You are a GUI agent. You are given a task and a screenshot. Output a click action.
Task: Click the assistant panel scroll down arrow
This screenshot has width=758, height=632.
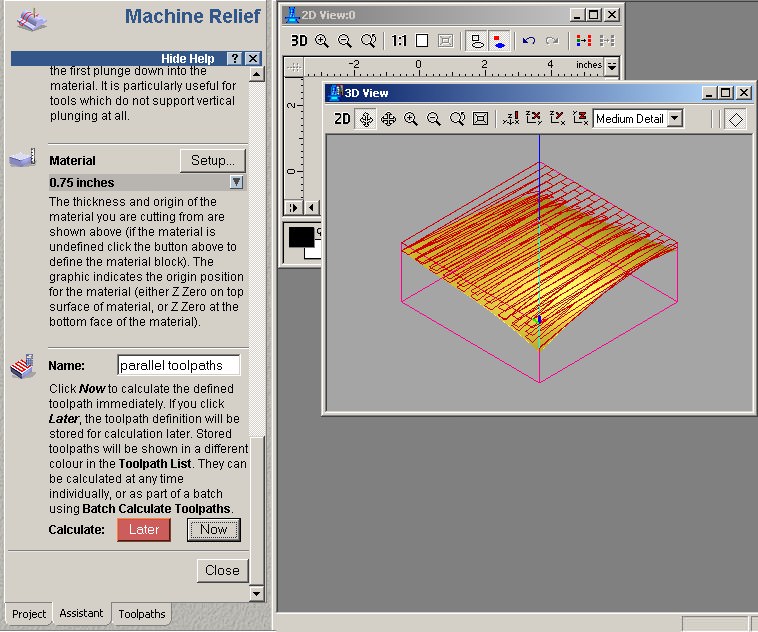pos(256,593)
